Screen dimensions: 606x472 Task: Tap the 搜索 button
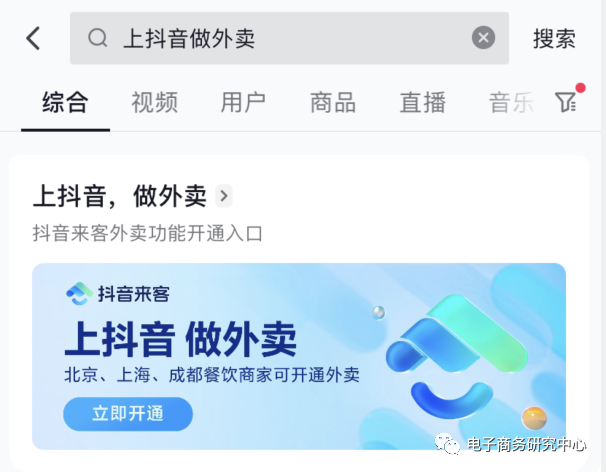[554, 39]
